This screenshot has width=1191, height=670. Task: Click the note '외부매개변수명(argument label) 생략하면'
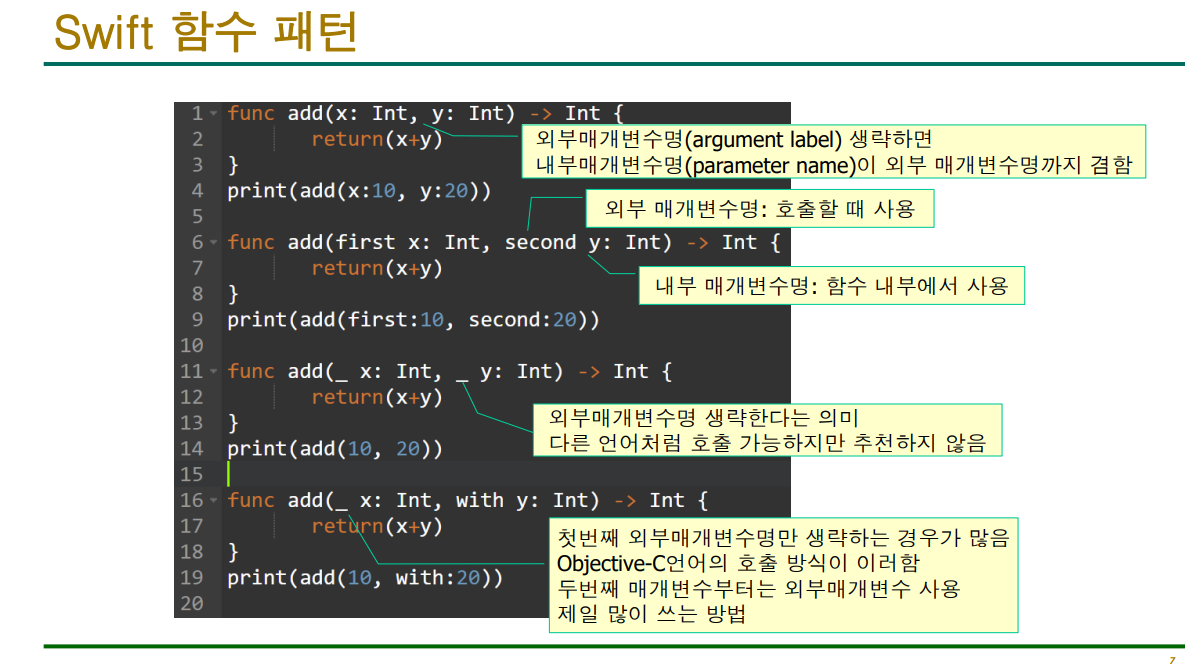coord(734,140)
